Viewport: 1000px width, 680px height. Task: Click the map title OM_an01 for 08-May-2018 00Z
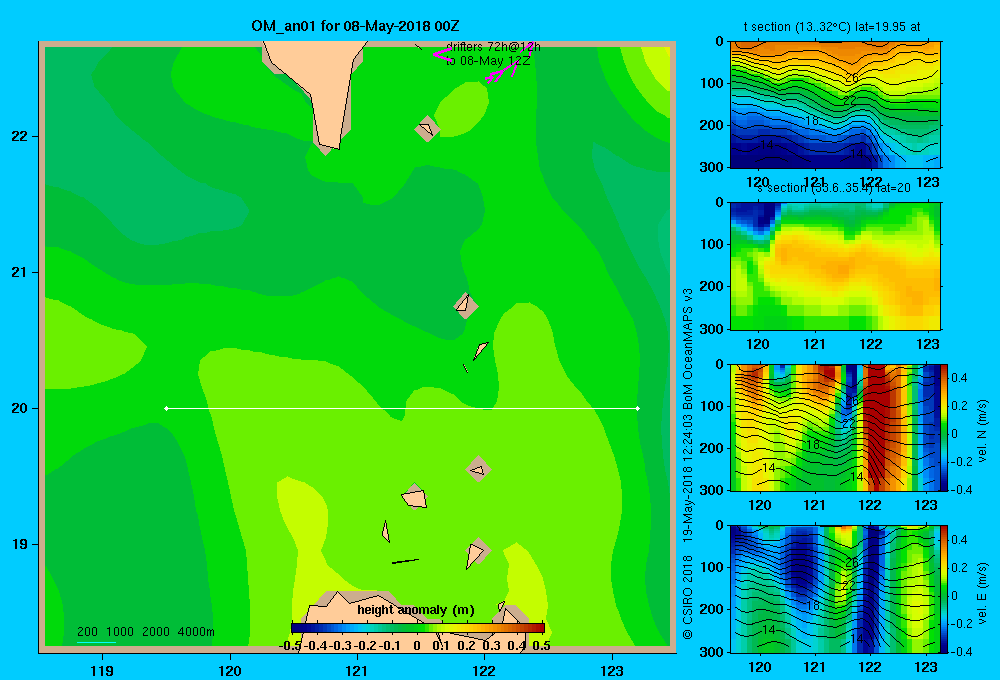pyautogui.click(x=355, y=26)
